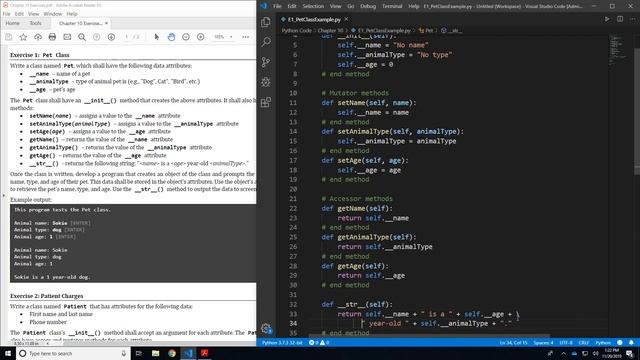Screen dimensions: 640x360
Task: Select the Hand pan tool in Acrobat
Action: tap(171, 37)
